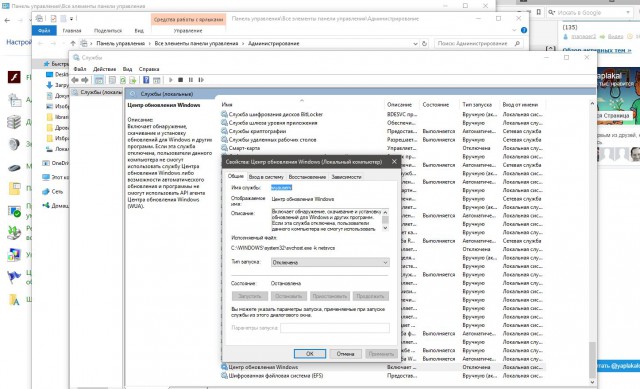Click Все элементы панели управления breadcrumb
This screenshot has width=640, height=389.
coord(196,43)
